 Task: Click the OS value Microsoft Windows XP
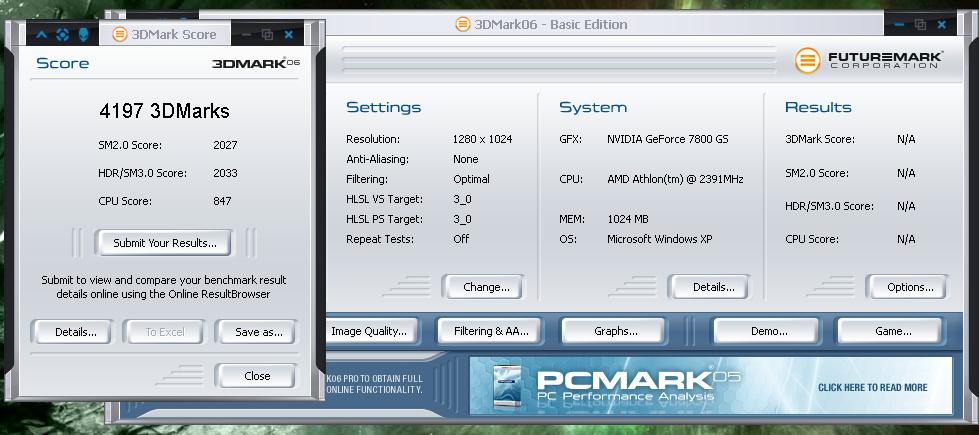(x=659, y=239)
